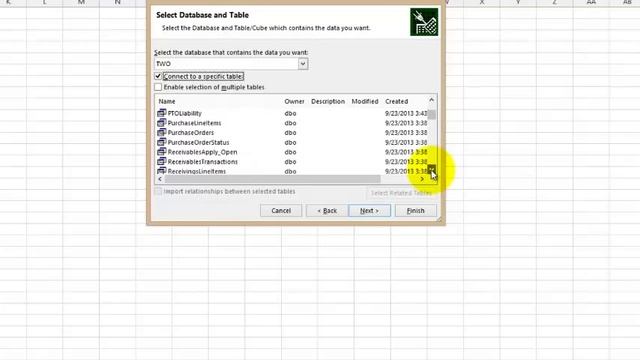Open the TWO database dropdown

(303, 64)
